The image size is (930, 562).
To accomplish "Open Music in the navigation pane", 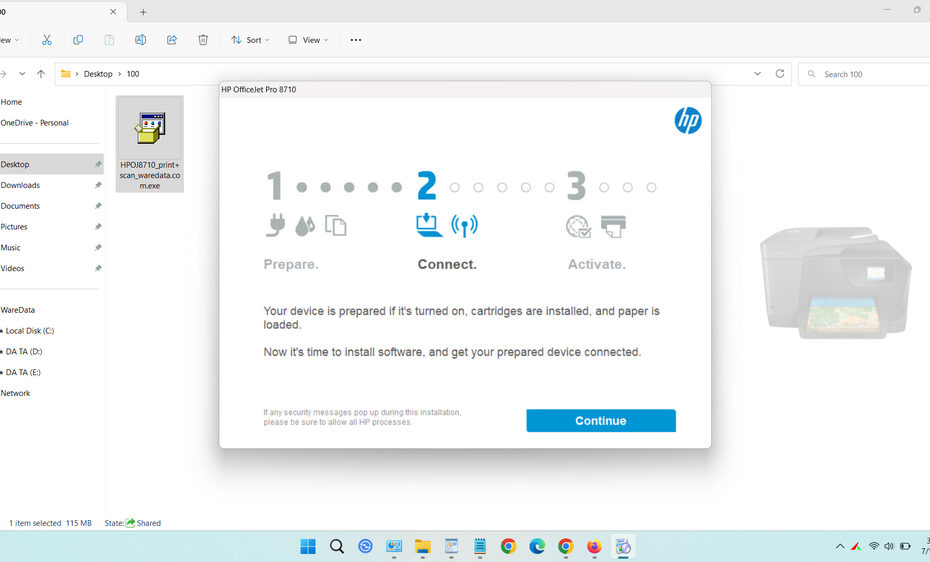I will coord(11,247).
